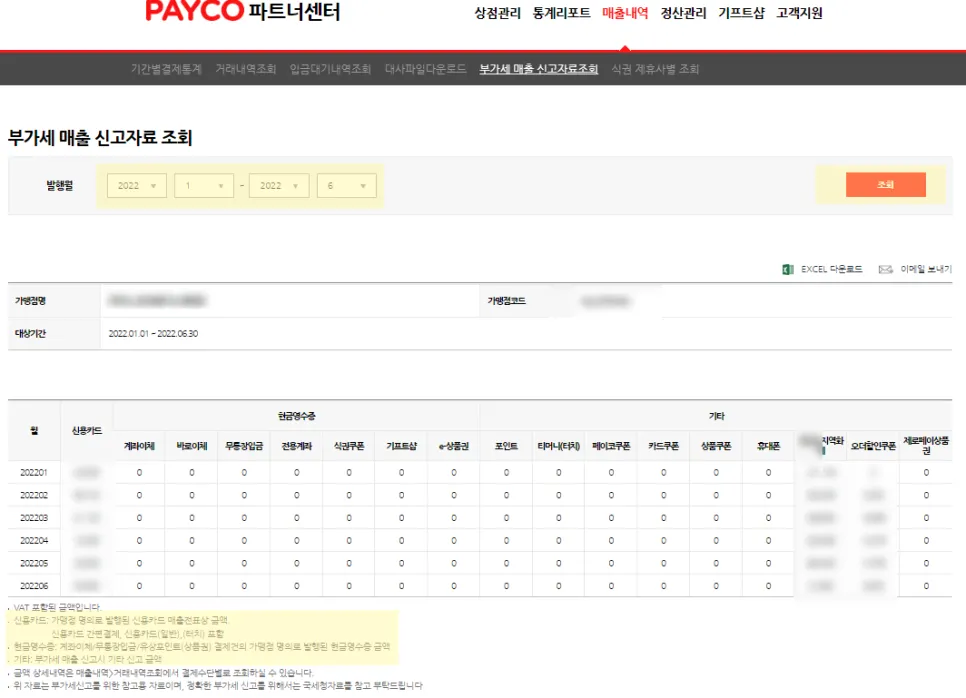Screen dimensions: 966x698
Task: Open the 통계리포트 menu
Action: click(561, 13)
